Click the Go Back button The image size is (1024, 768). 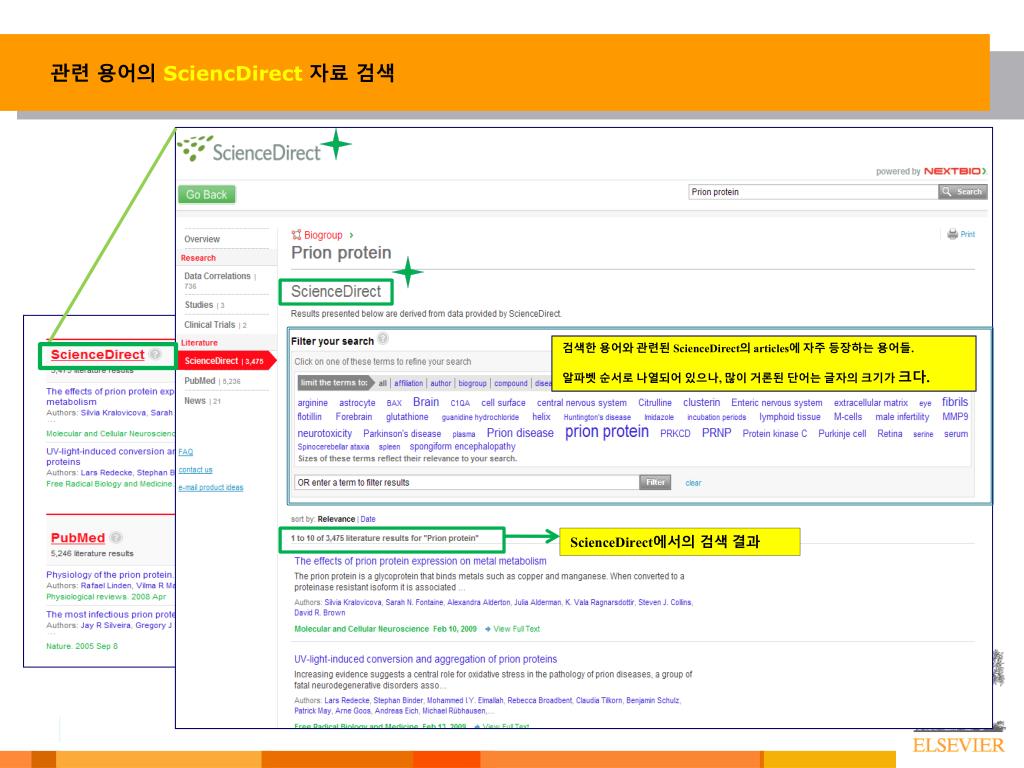point(206,195)
